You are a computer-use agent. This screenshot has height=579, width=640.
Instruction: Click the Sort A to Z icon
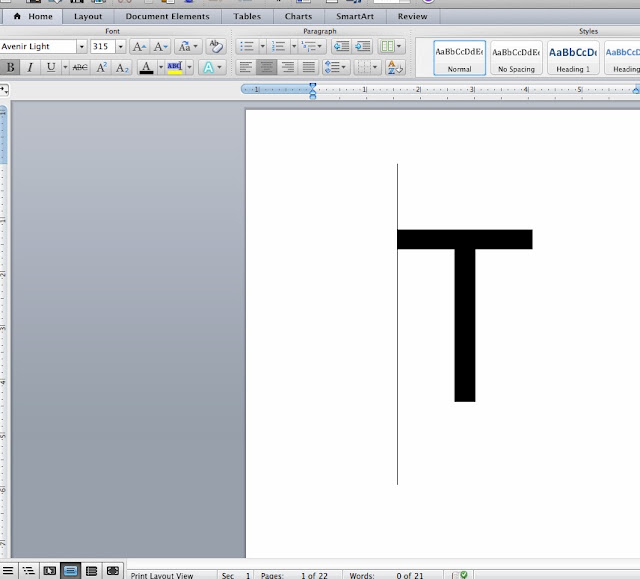[x=395, y=67]
